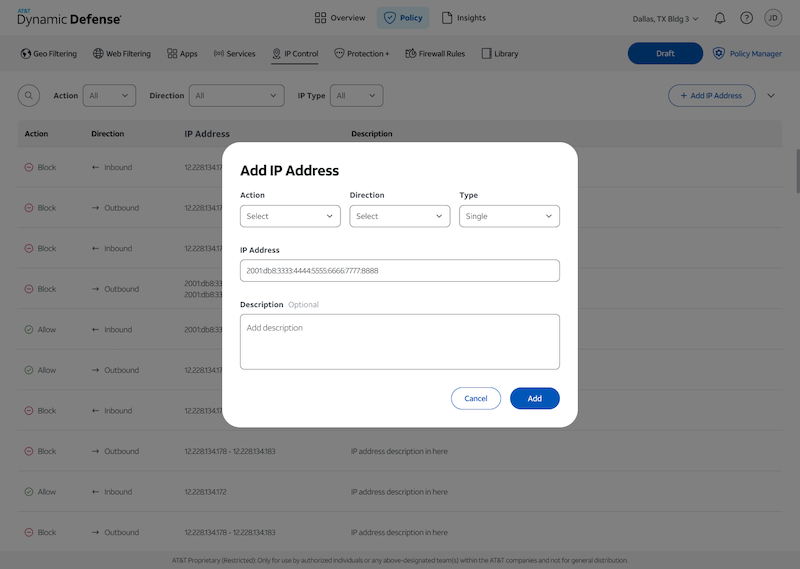Image resolution: width=800 pixels, height=569 pixels.
Task: Click the page vertical scrollbar thumb
Action: pos(797,171)
